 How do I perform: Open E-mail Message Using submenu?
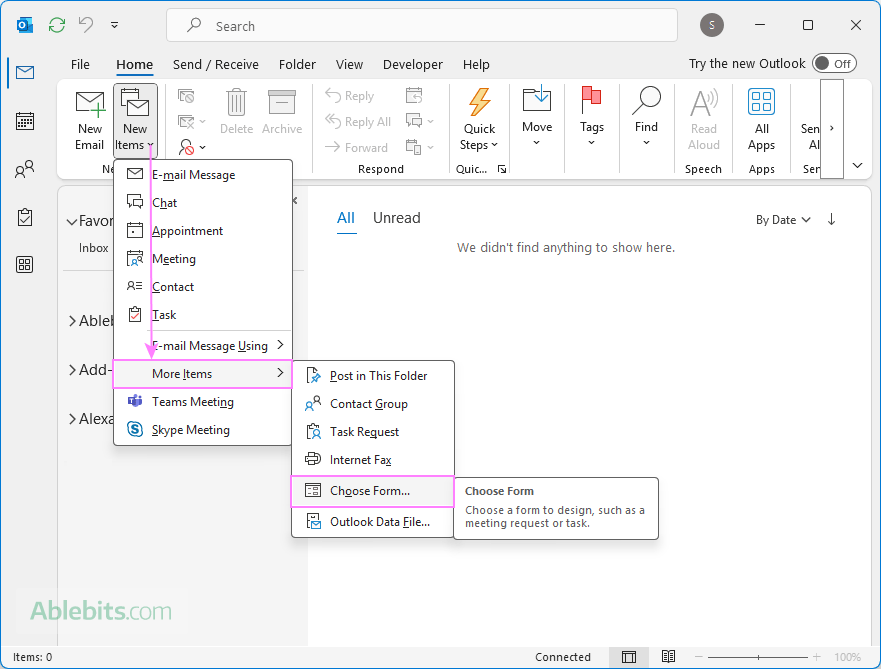[x=203, y=345]
